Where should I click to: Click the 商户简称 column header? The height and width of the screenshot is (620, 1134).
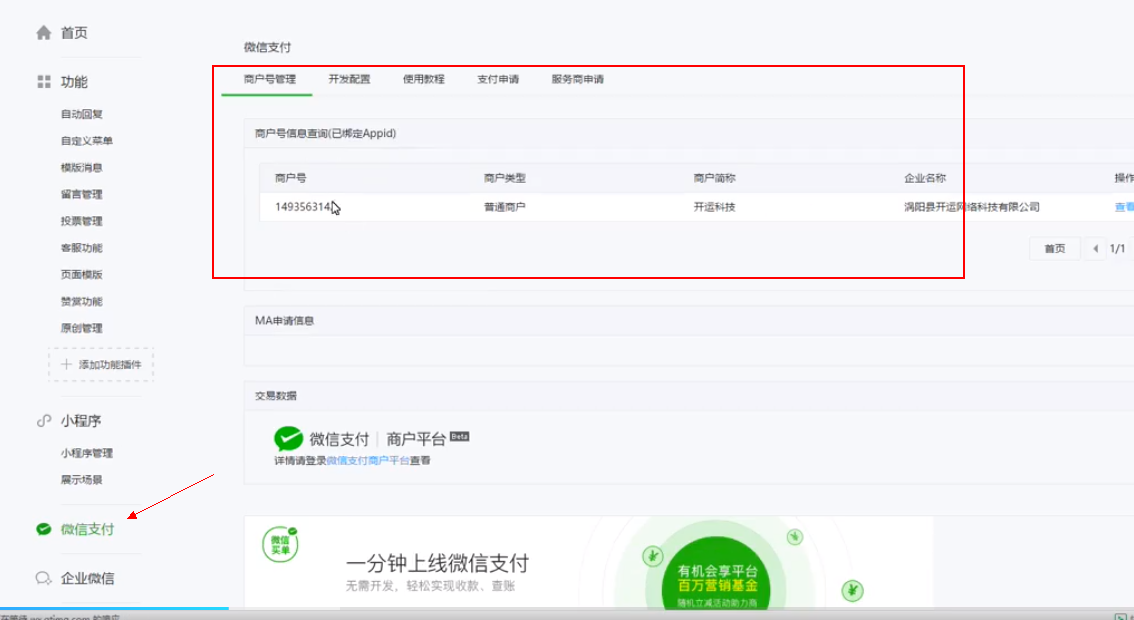point(715,178)
